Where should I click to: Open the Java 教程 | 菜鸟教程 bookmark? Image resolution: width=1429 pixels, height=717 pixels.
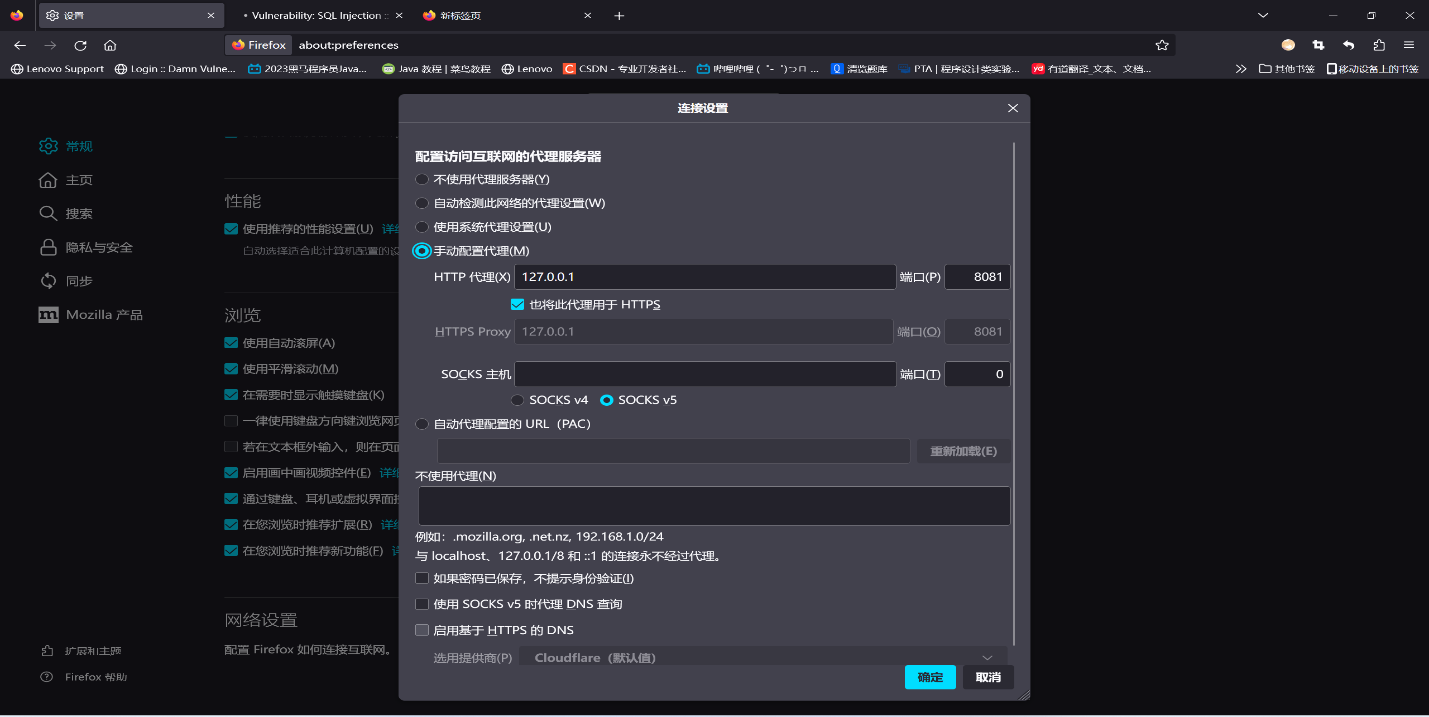pos(437,69)
